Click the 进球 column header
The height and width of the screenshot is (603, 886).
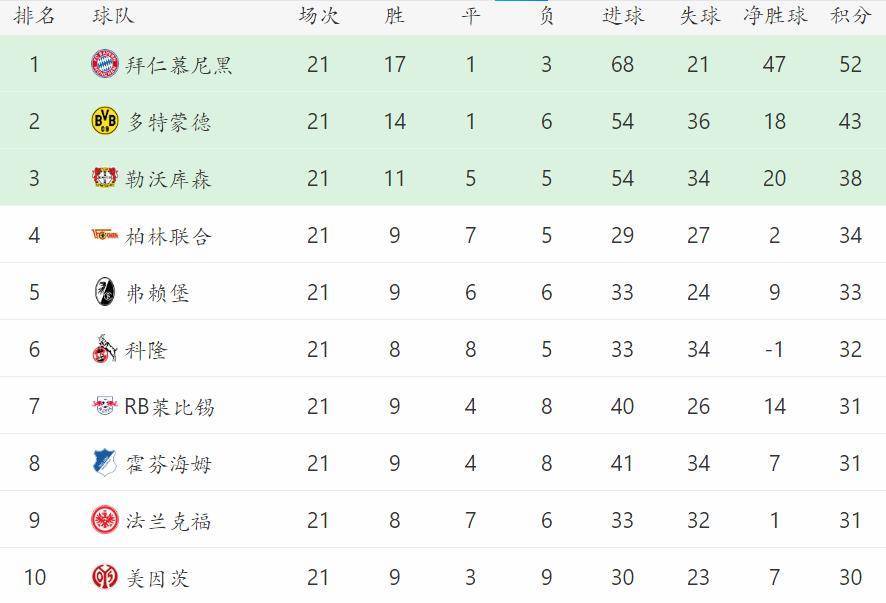pos(623,16)
